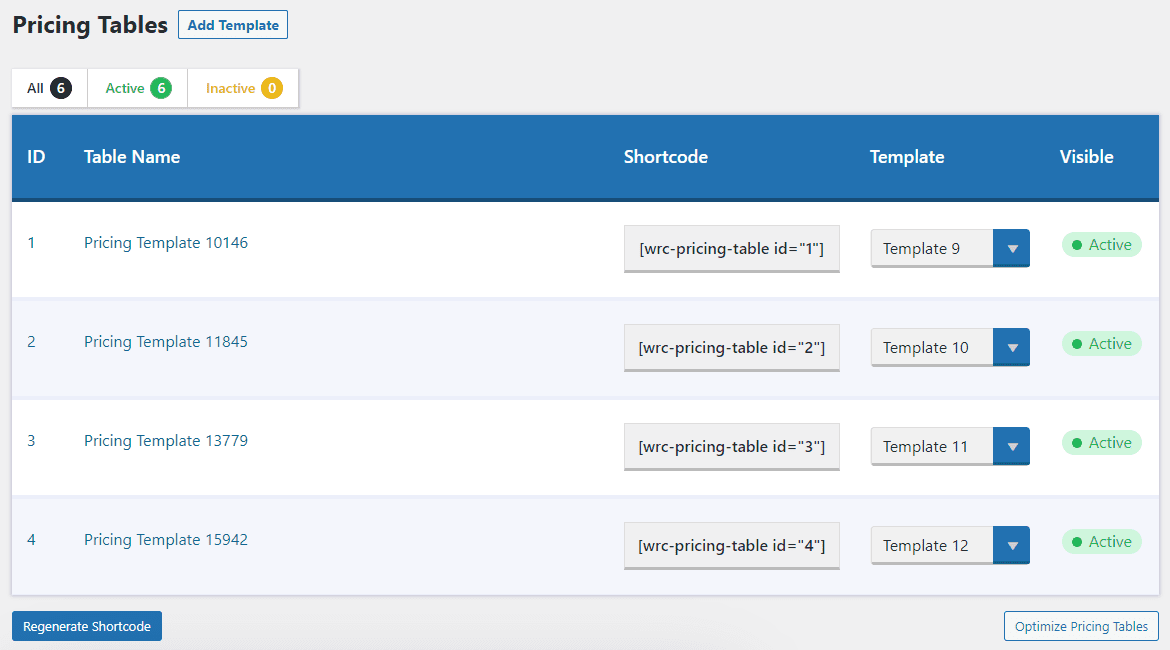The height and width of the screenshot is (650, 1170).
Task: Toggle the Active status for table 3
Action: [1101, 443]
